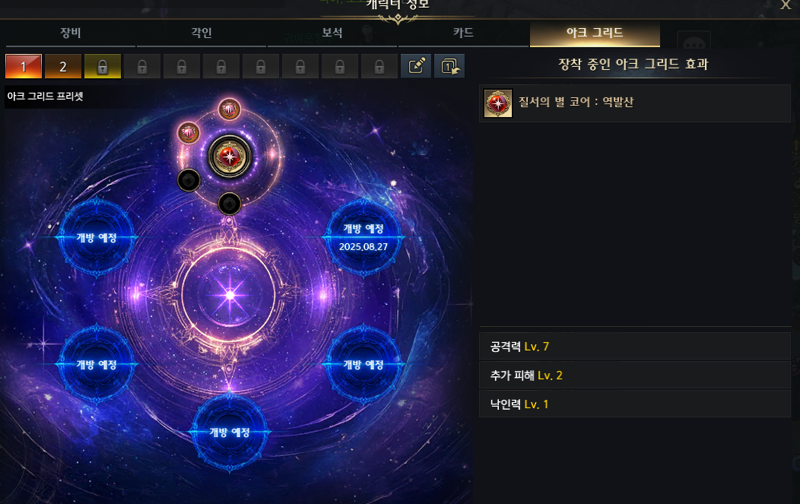Click the bottom center 개방 예정 node
Screen dimensions: 800x504
click(x=230, y=433)
